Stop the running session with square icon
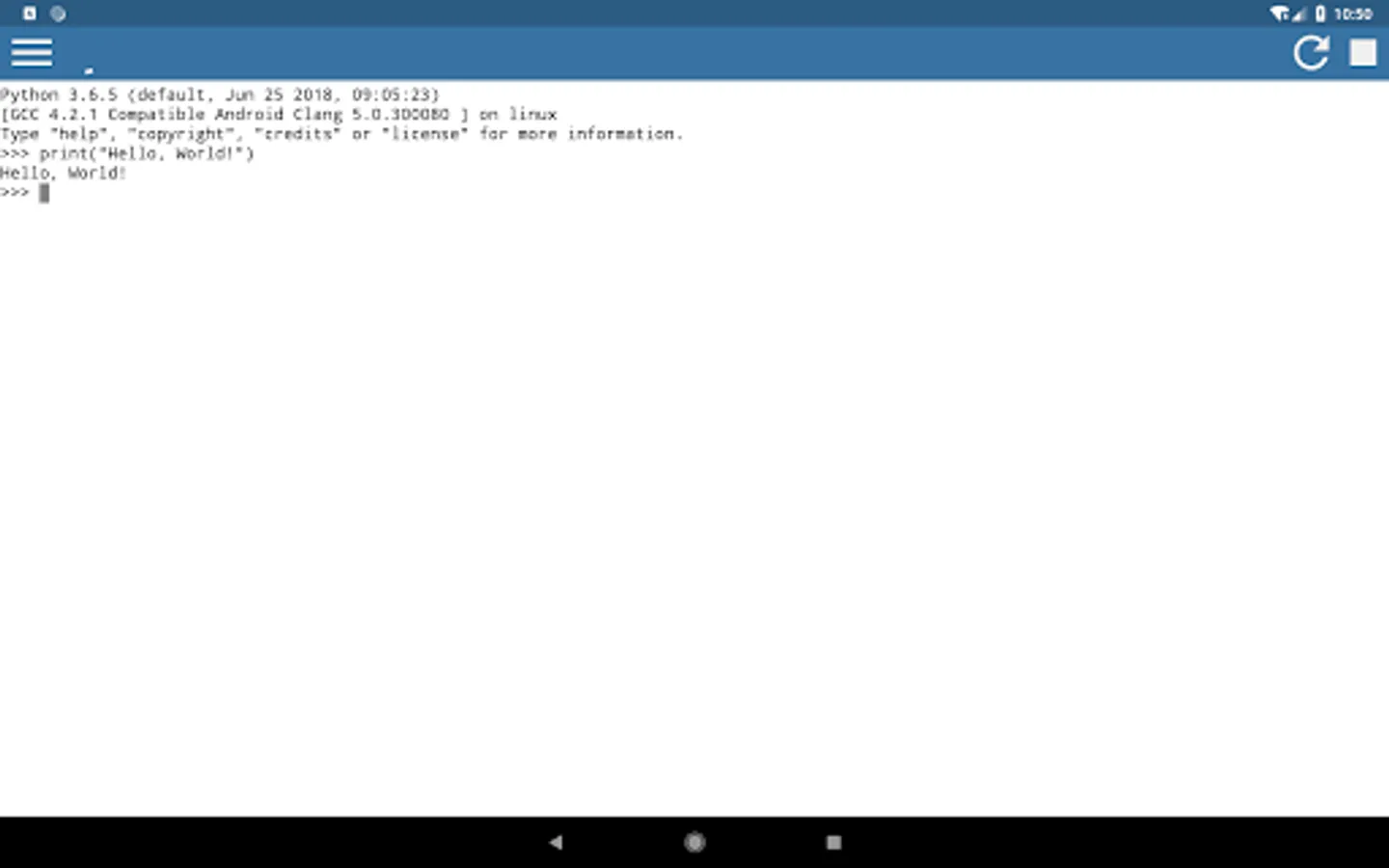The width and height of the screenshot is (1389, 868). click(1363, 53)
